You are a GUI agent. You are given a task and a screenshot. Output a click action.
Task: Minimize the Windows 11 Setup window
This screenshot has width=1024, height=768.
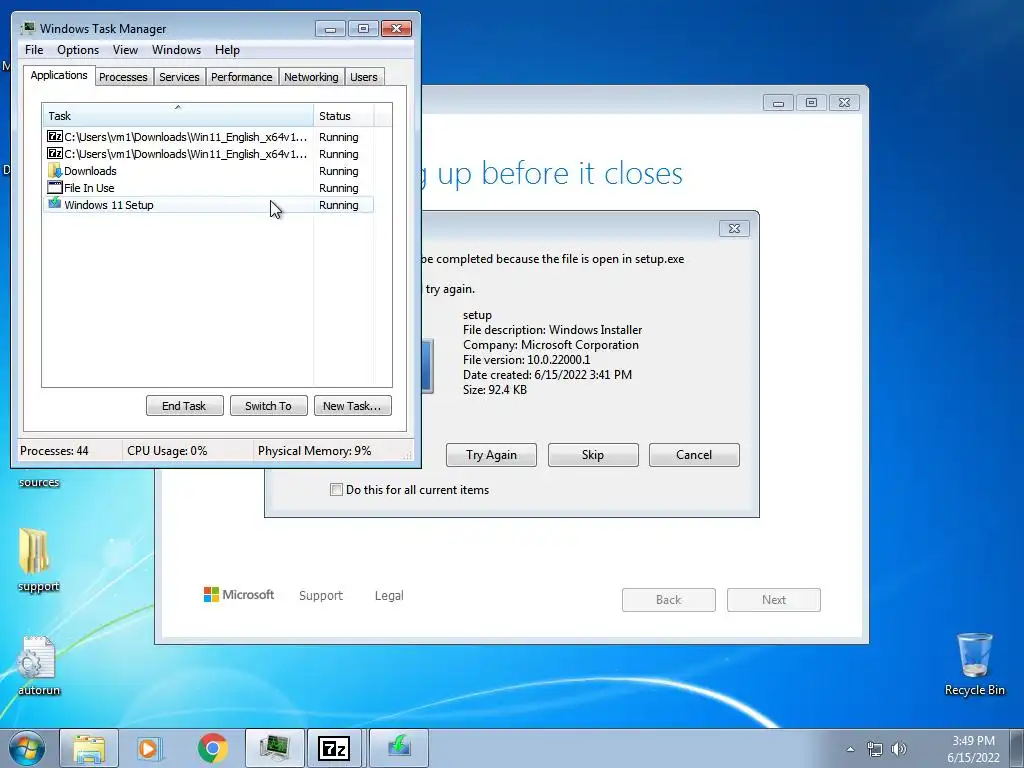[778, 103]
